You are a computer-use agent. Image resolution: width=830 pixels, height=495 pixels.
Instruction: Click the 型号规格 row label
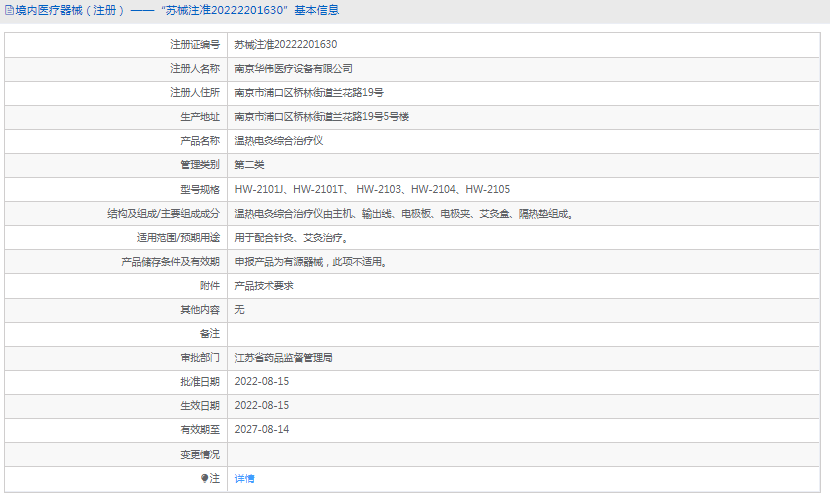pos(200,189)
